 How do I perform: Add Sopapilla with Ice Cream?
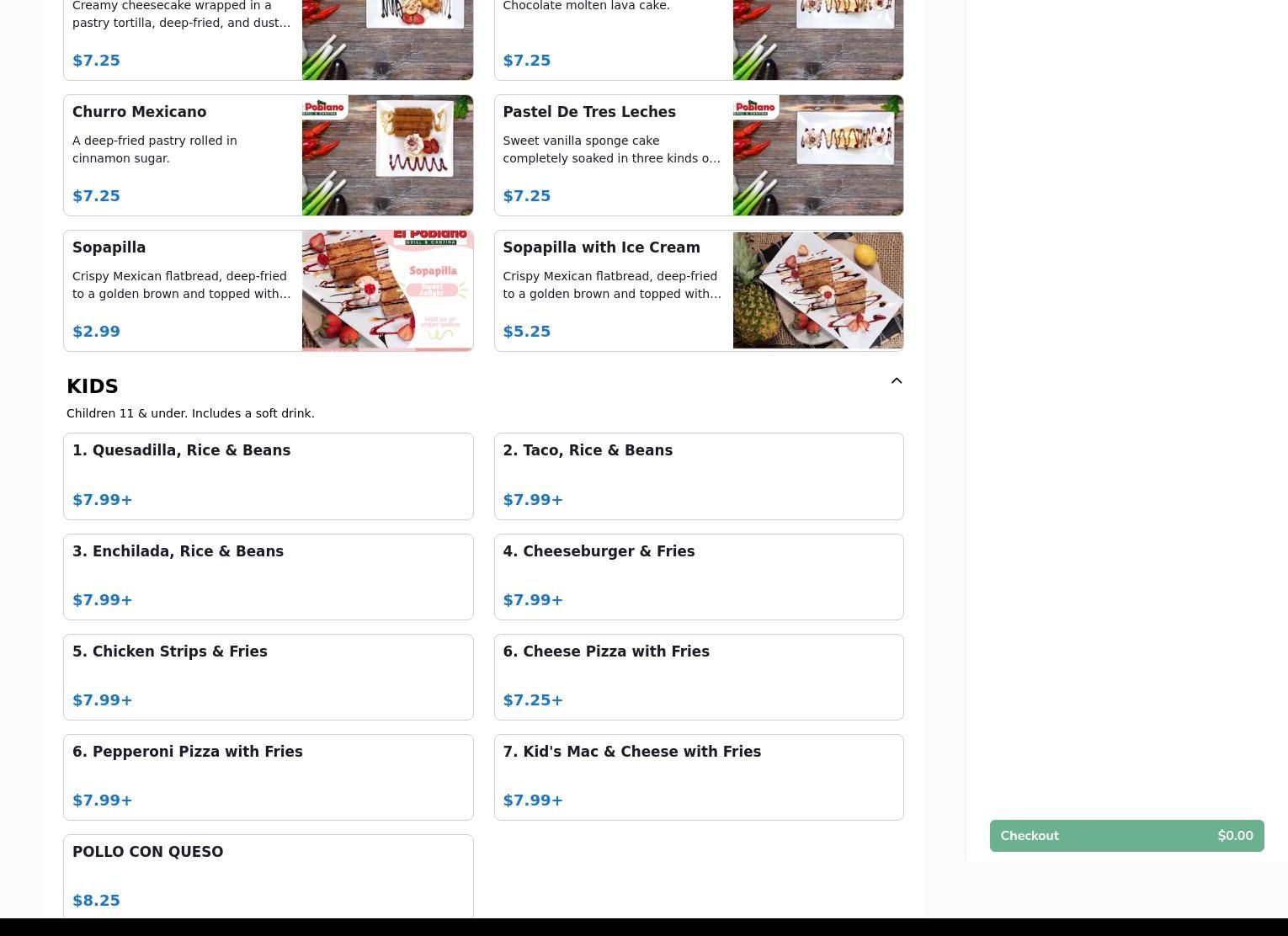699,290
